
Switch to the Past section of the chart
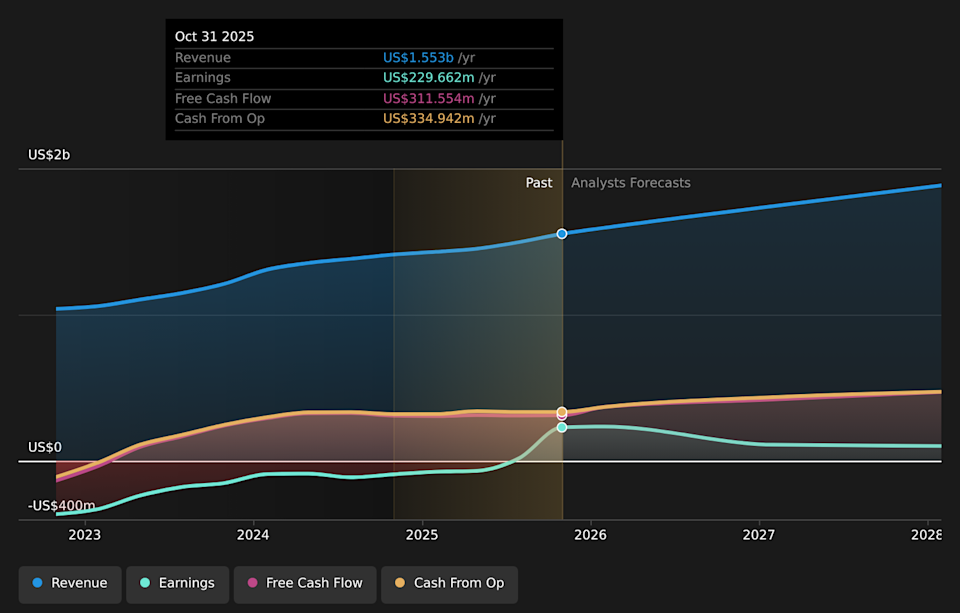538,183
